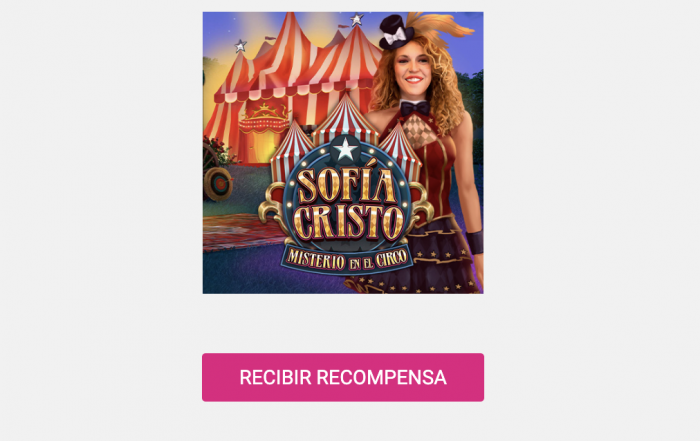Click the RECIBIR RECOMPENSA button
The height and width of the screenshot is (441, 700).
(x=343, y=377)
